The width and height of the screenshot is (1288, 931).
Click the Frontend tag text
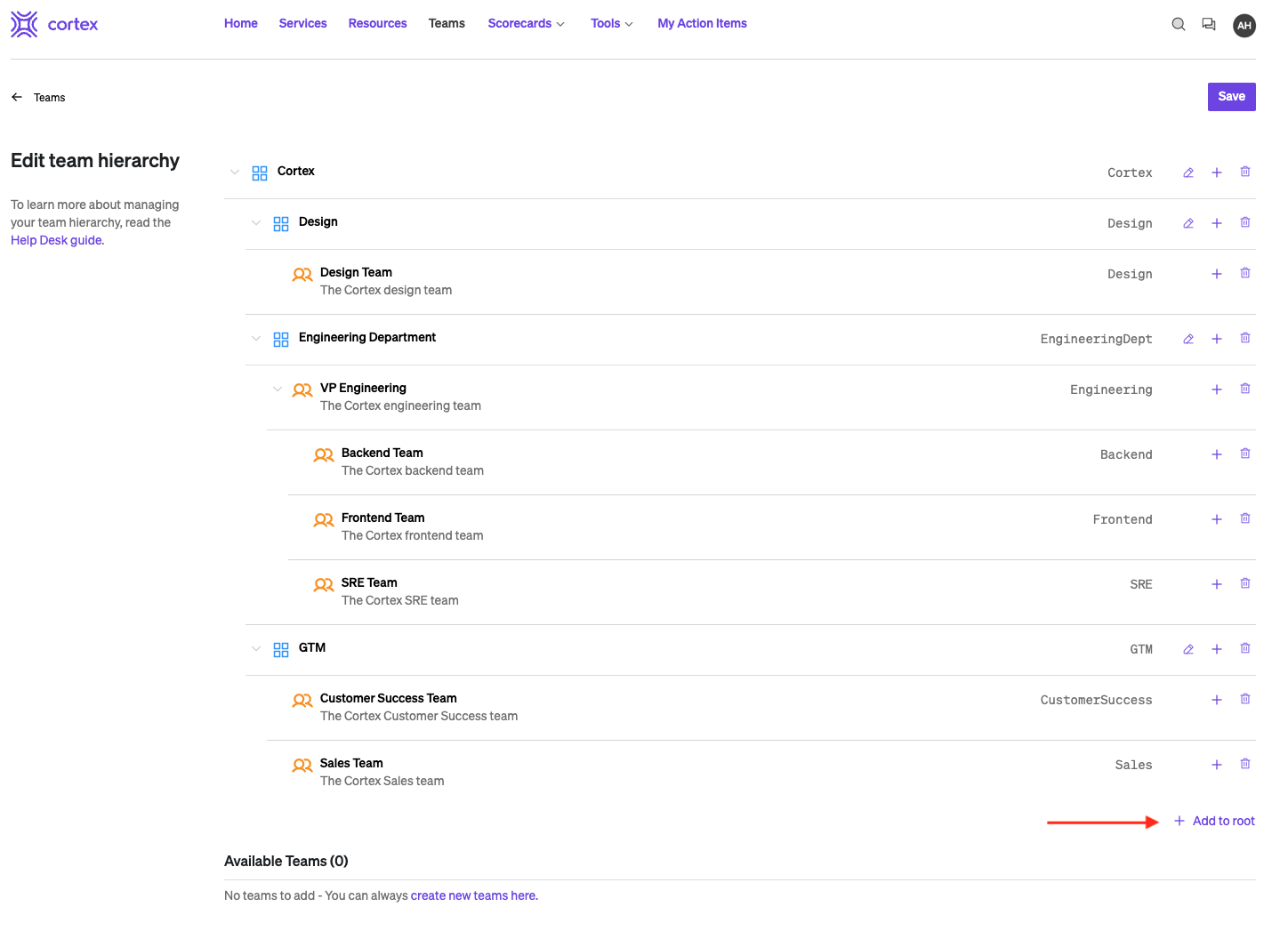pos(1123,519)
